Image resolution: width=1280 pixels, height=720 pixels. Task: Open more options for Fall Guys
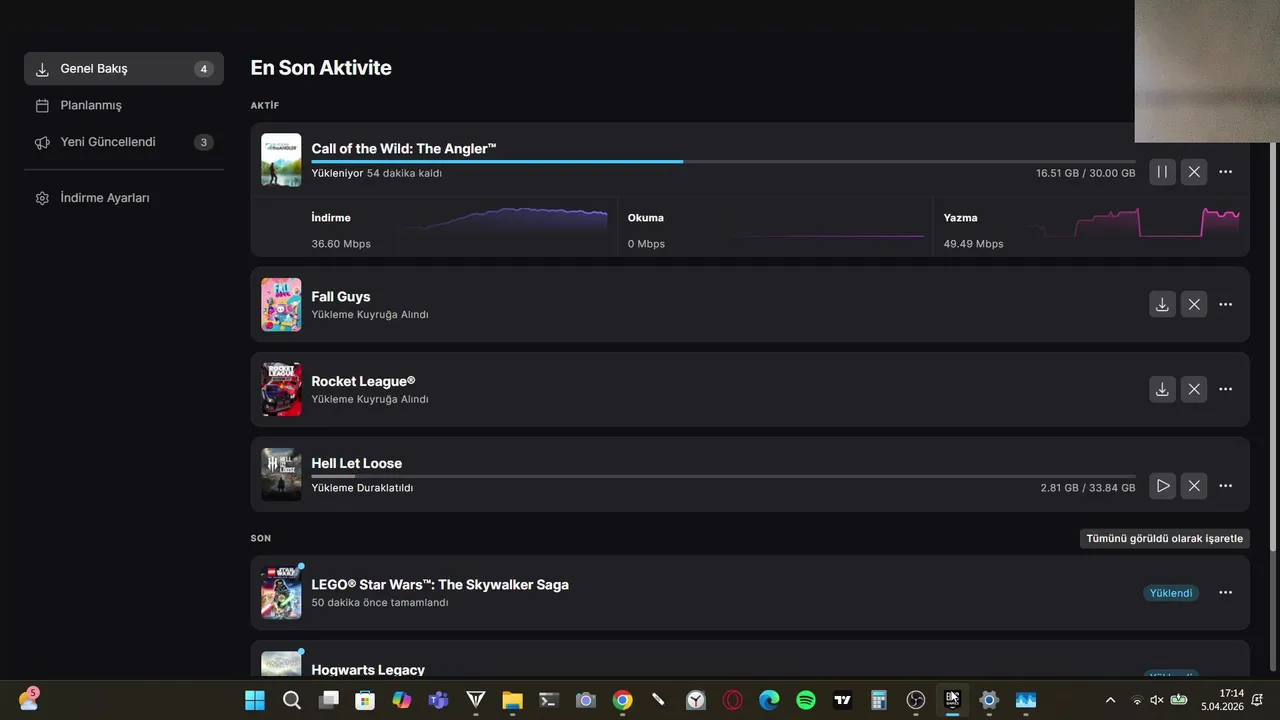(x=1226, y=304)
